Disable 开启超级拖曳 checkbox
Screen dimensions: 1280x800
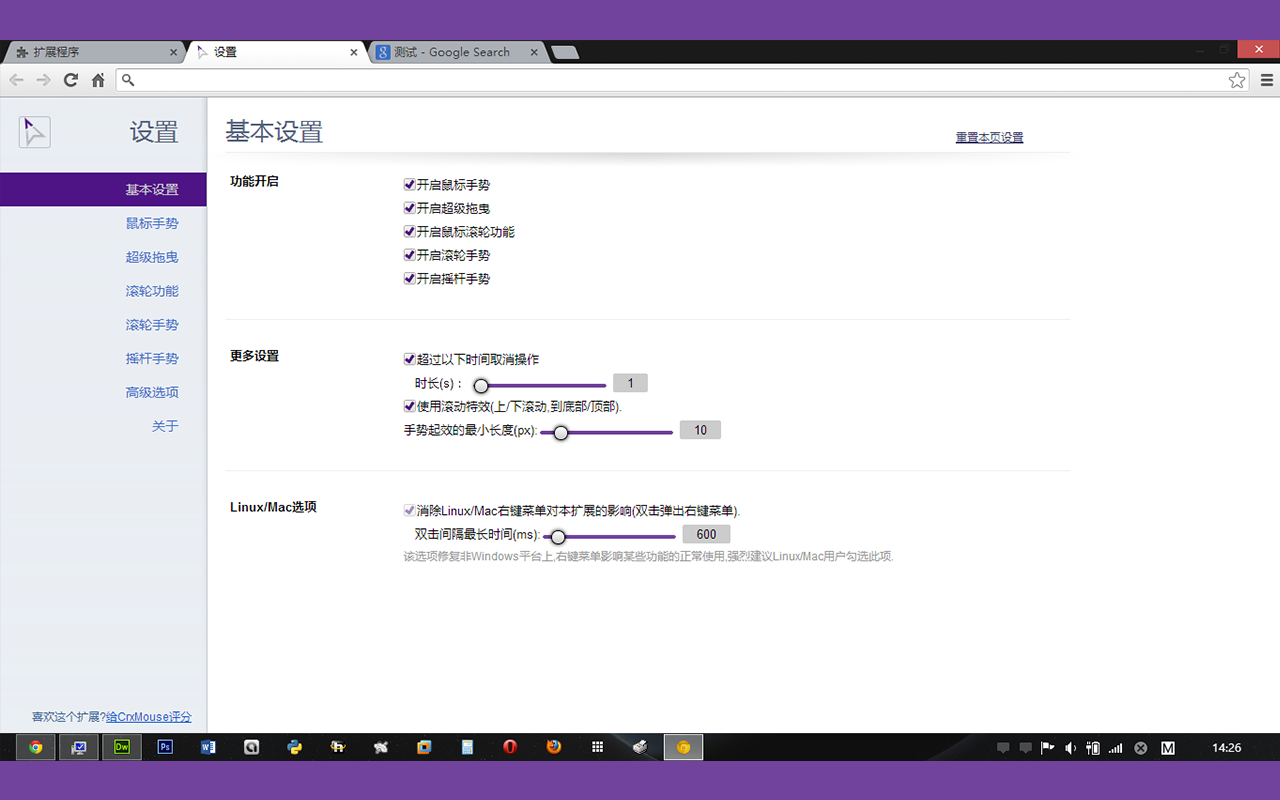(x=409, y=208)
